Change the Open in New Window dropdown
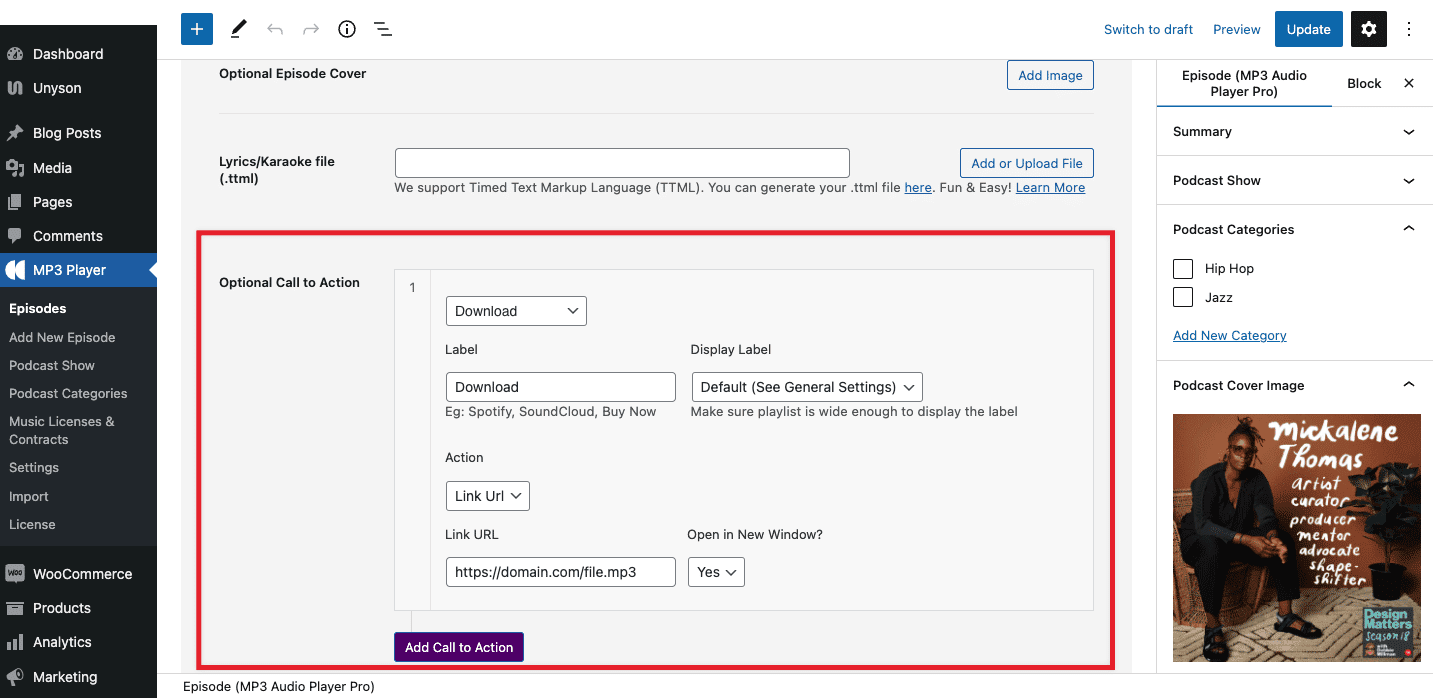The image size is (1433, 698). [x=716, y=572]
